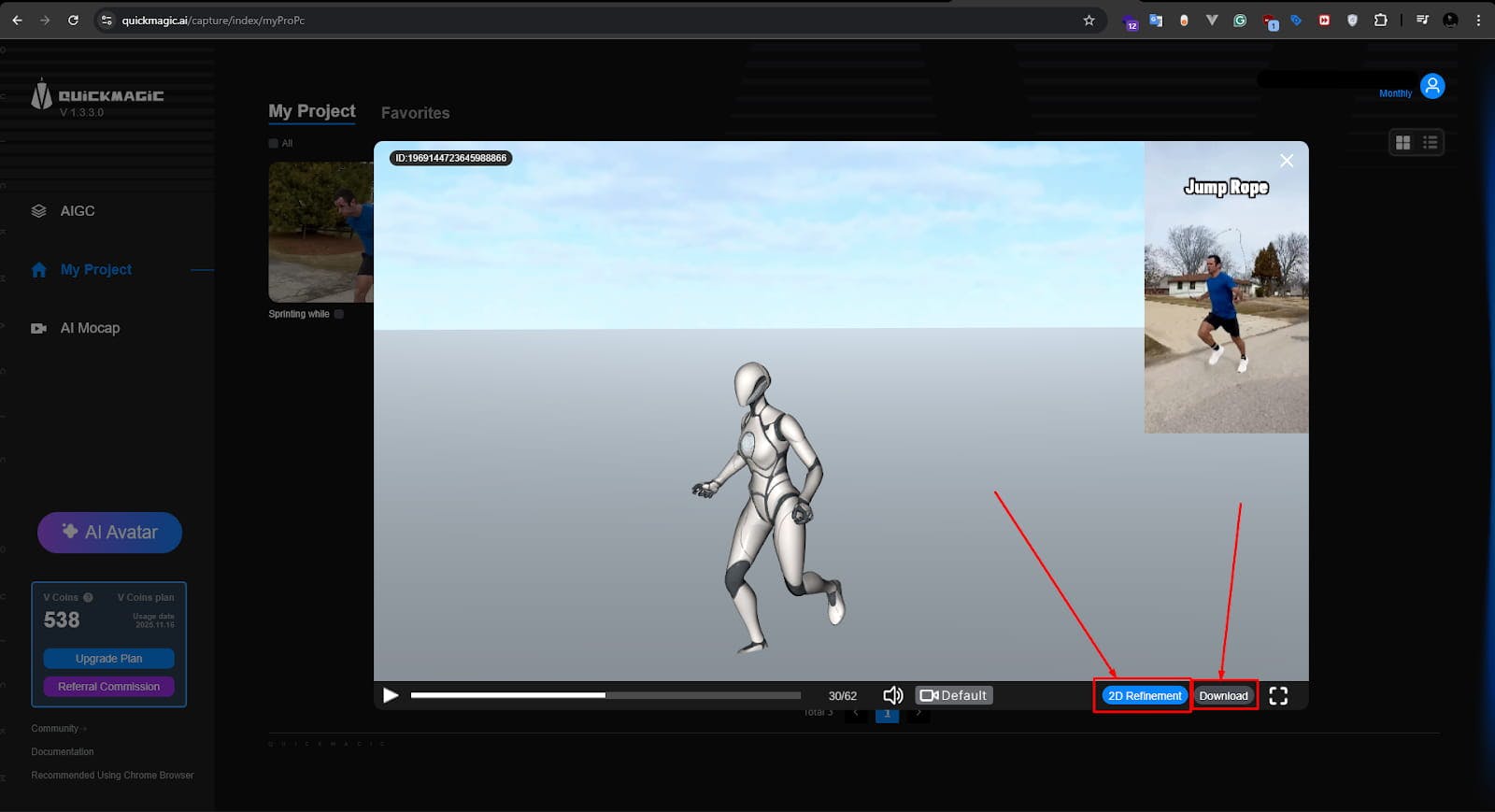
Task: Click the V-shaped extension icon
Action: [1212, 20]
